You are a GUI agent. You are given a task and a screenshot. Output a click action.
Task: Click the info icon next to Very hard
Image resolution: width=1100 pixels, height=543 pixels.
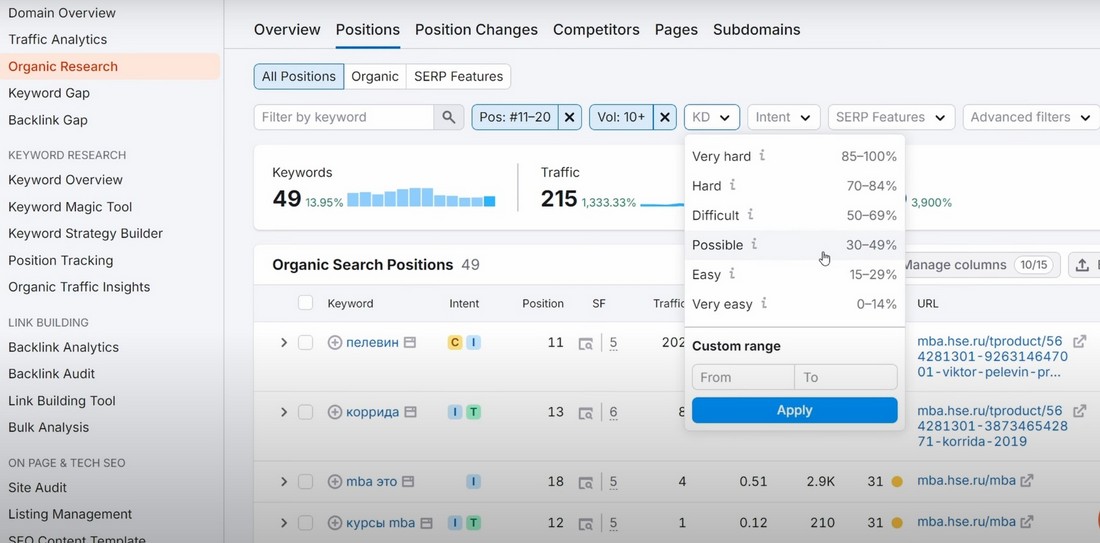[762, 156]
